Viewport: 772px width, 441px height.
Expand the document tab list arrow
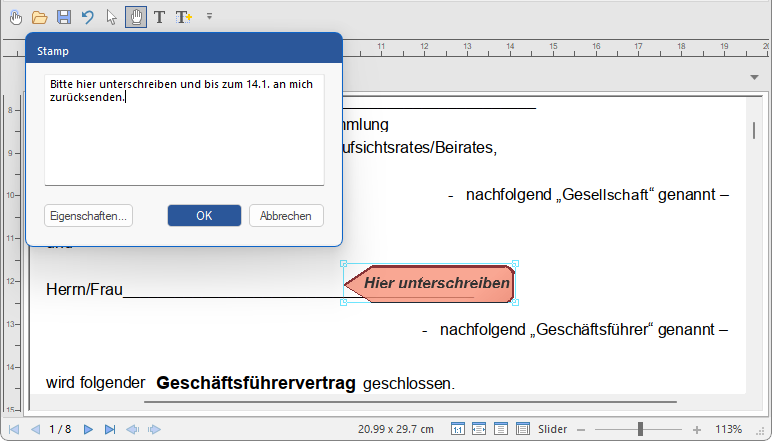pyautogui.click(x=755, y=77)
